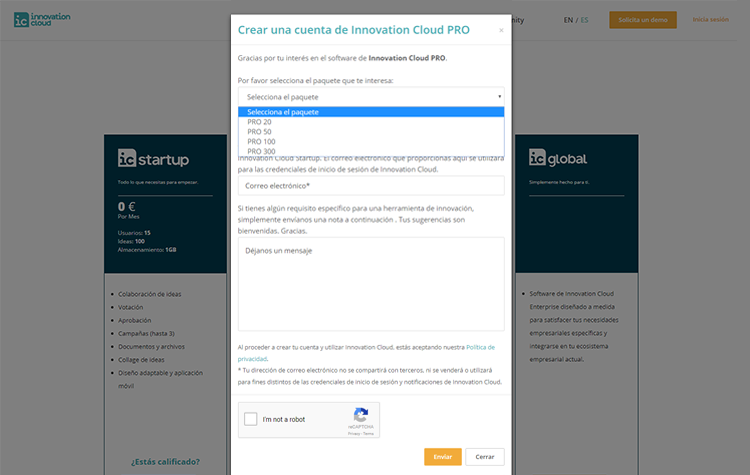Click the dialog title 'Crear una cuenta de Innovation Cloud PRO'
The height and width of the screenshot is (475, 750).
click(x=353, y=30)
